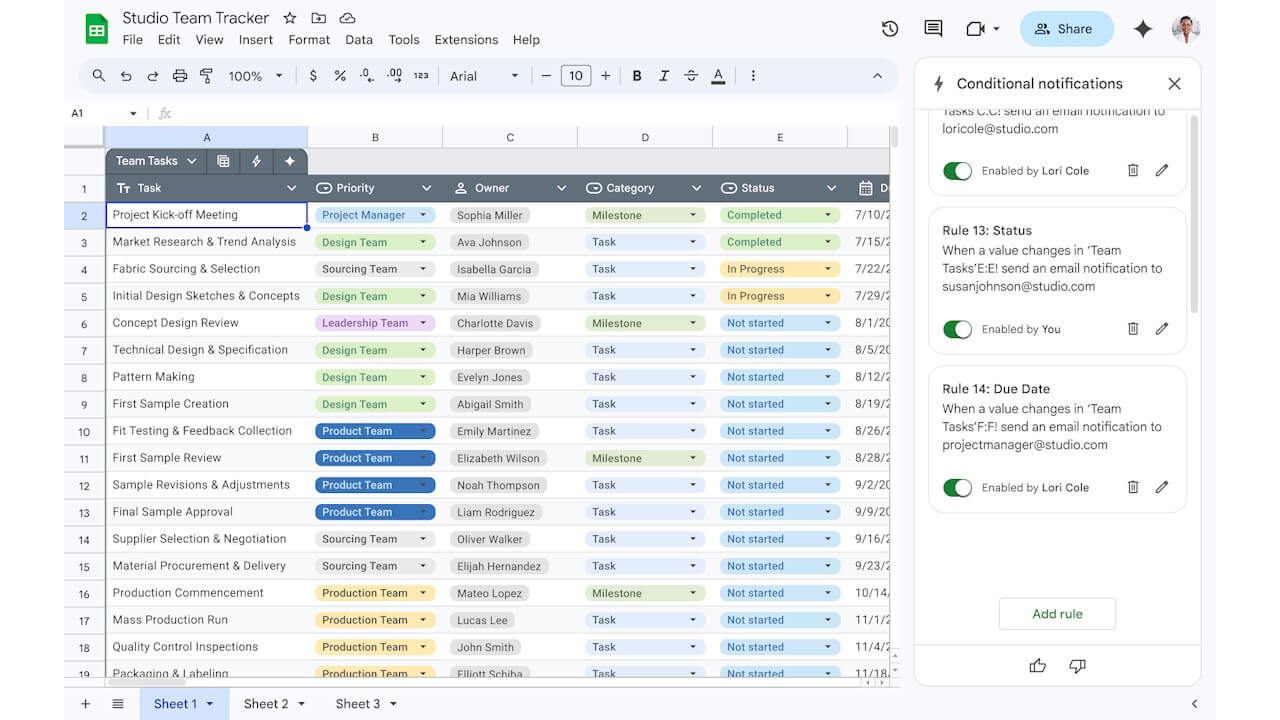The image size is (1280, 720).
Task: Toggle bold formatting
Action: click(x=637, y=76)
